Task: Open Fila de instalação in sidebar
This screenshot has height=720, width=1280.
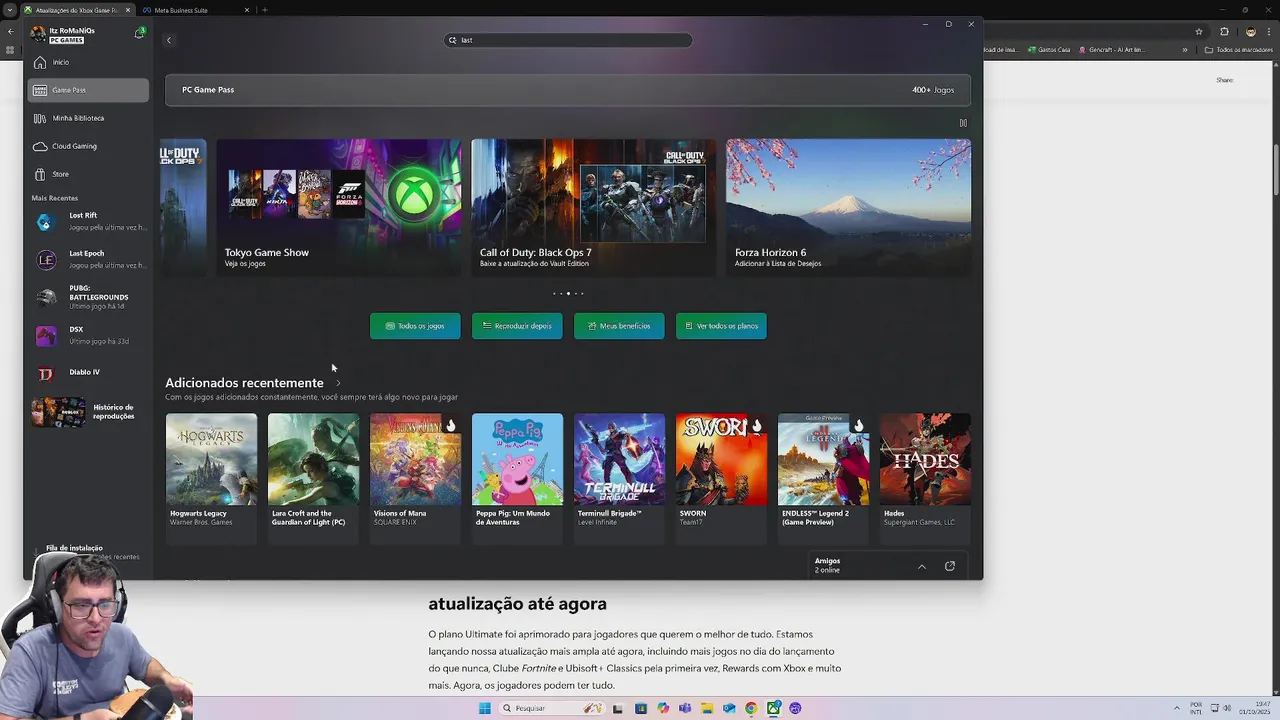Action: tap(88, 552)
